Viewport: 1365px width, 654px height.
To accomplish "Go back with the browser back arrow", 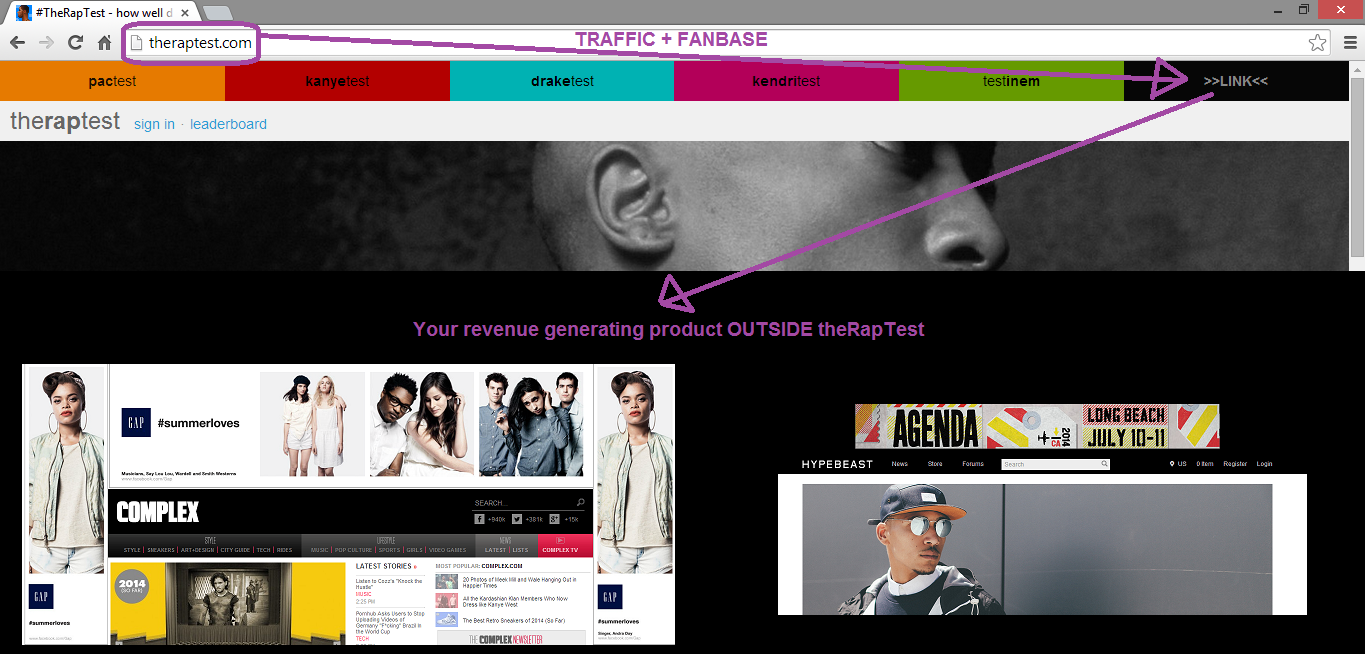I will pos(17,43).
